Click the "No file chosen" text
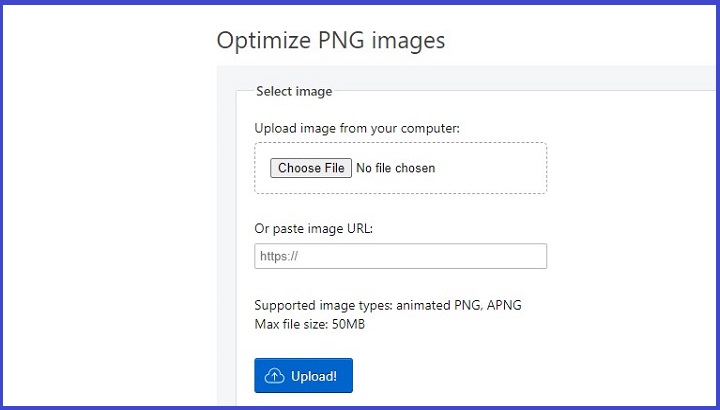The height and width of the screenshot is (410, 720). tap(396, 168)
